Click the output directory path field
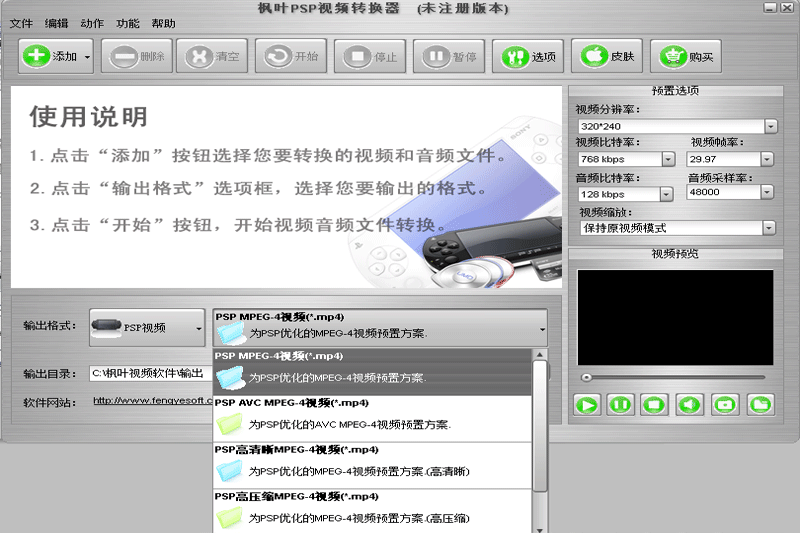 (151, 373)
